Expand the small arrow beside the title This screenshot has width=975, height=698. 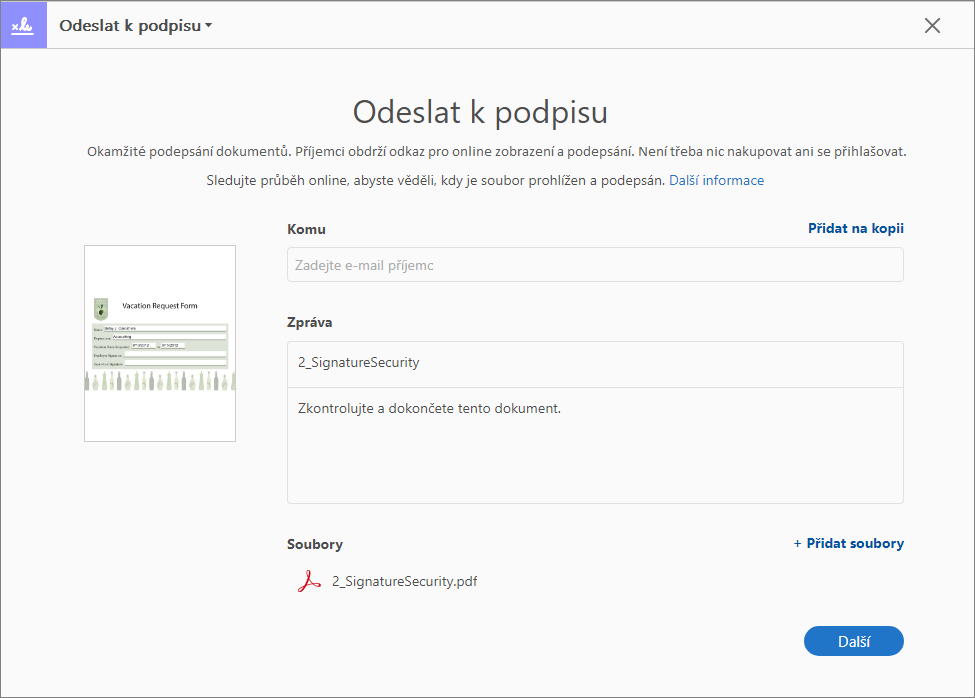(209, 26)
